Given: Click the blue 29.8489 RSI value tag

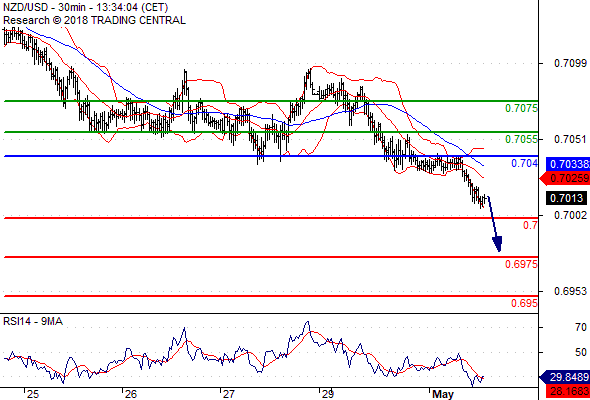Looking at the screenshot, I should (565, 377).
